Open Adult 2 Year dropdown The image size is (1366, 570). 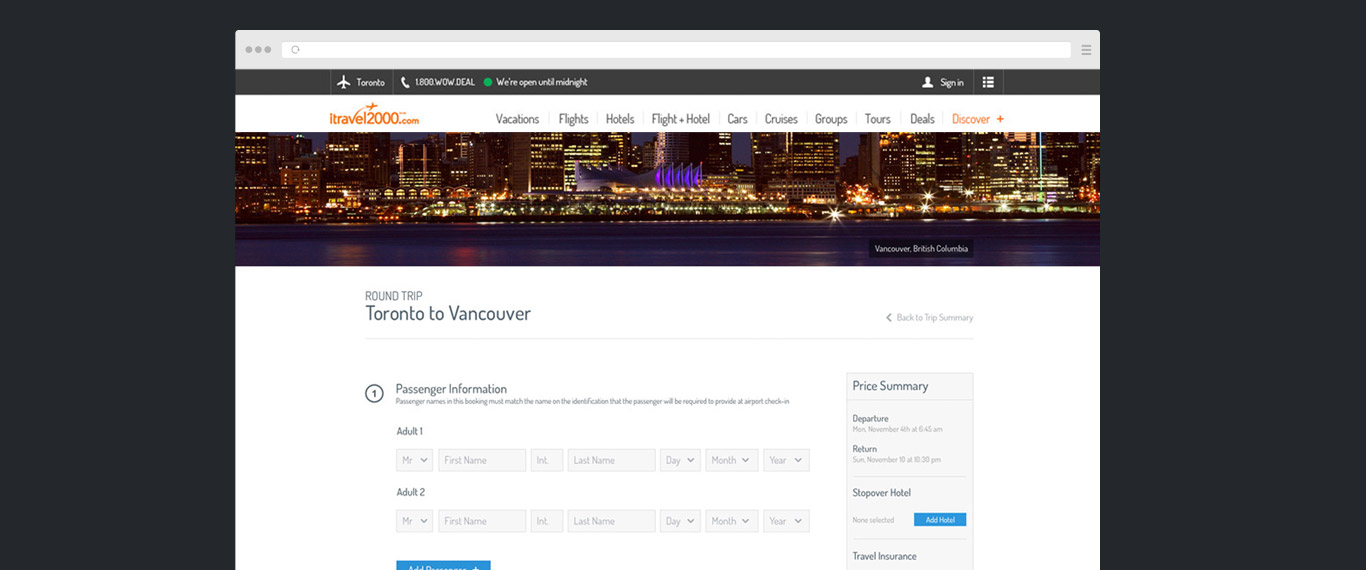tap(786, 521)
